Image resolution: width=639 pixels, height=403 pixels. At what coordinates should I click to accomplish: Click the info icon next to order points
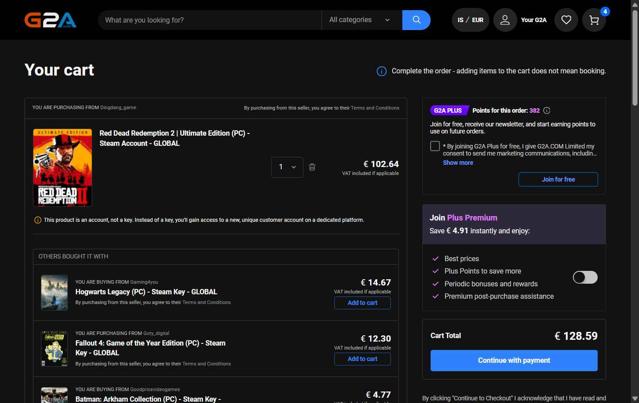click(546, 110)
